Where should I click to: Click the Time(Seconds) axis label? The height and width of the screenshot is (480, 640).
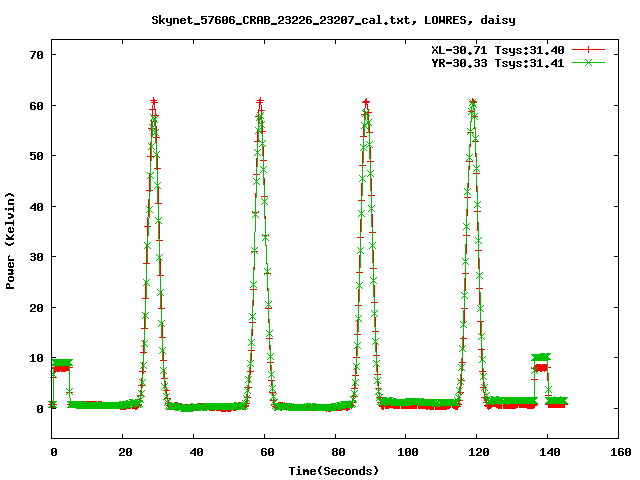333,471
